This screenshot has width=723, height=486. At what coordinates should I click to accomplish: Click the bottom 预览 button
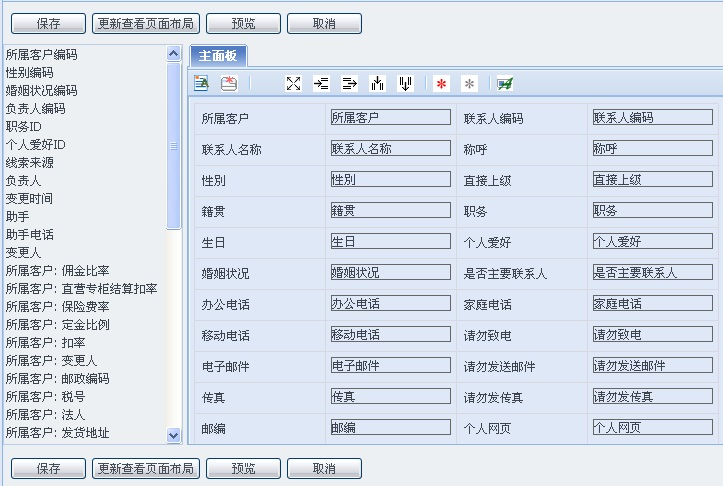(243, 468)
